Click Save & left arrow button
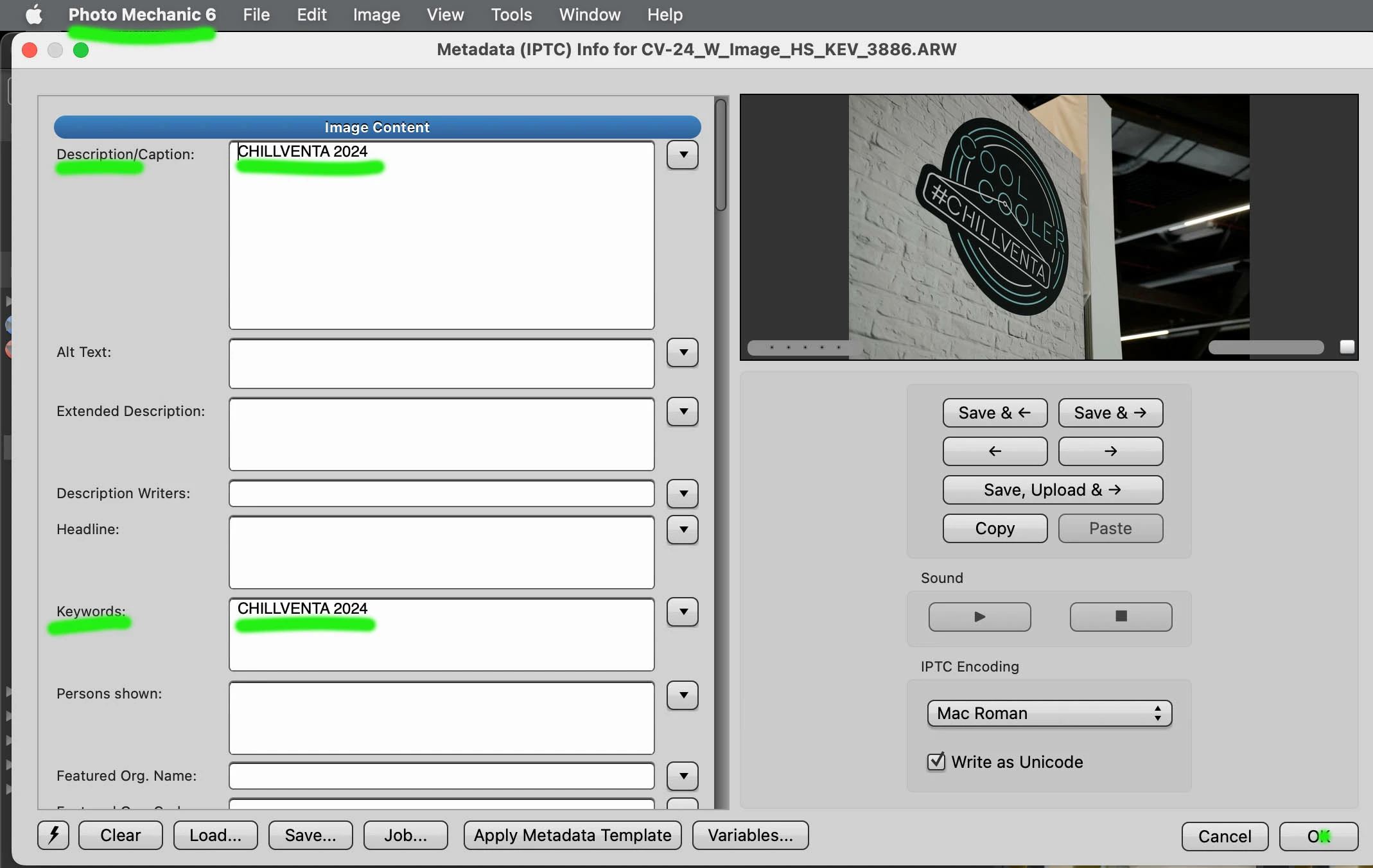 [x=995, y=413]
